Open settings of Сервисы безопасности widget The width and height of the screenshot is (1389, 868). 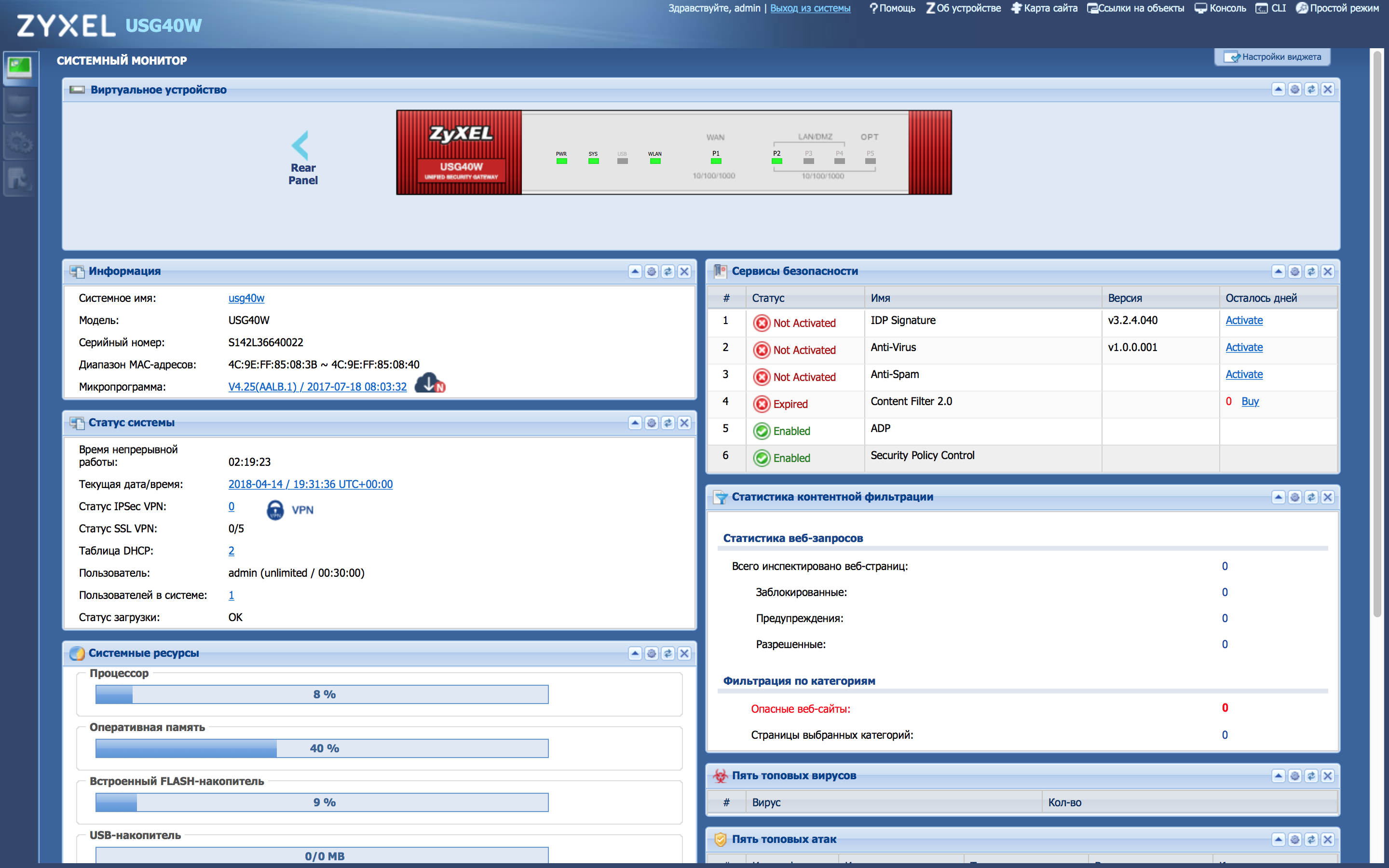1295,271
